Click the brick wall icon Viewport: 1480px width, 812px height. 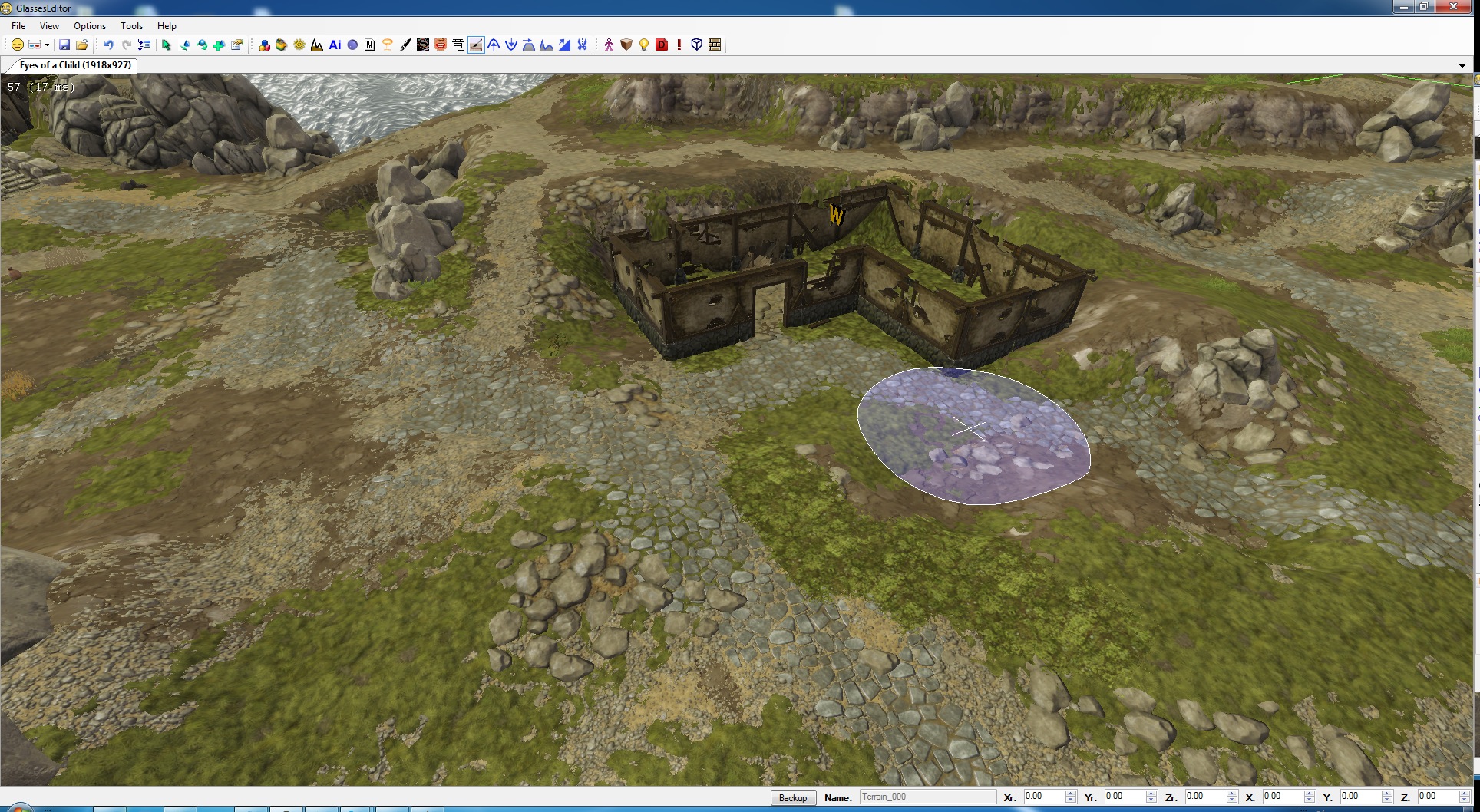[715, 45]
